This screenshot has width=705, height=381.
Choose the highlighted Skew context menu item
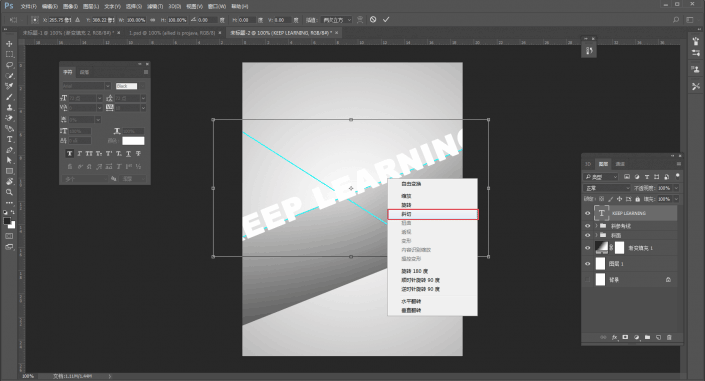pyautogui.click(x=433, y=214)
